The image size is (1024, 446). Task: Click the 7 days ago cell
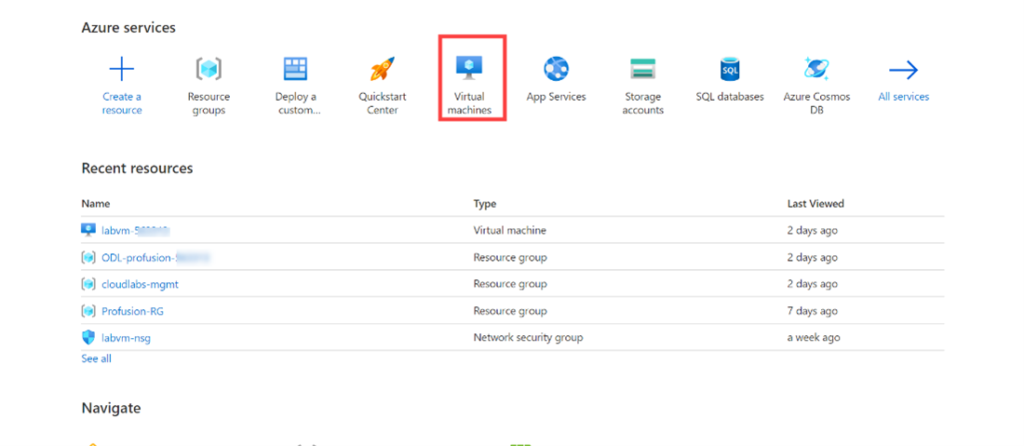point(812,311)
